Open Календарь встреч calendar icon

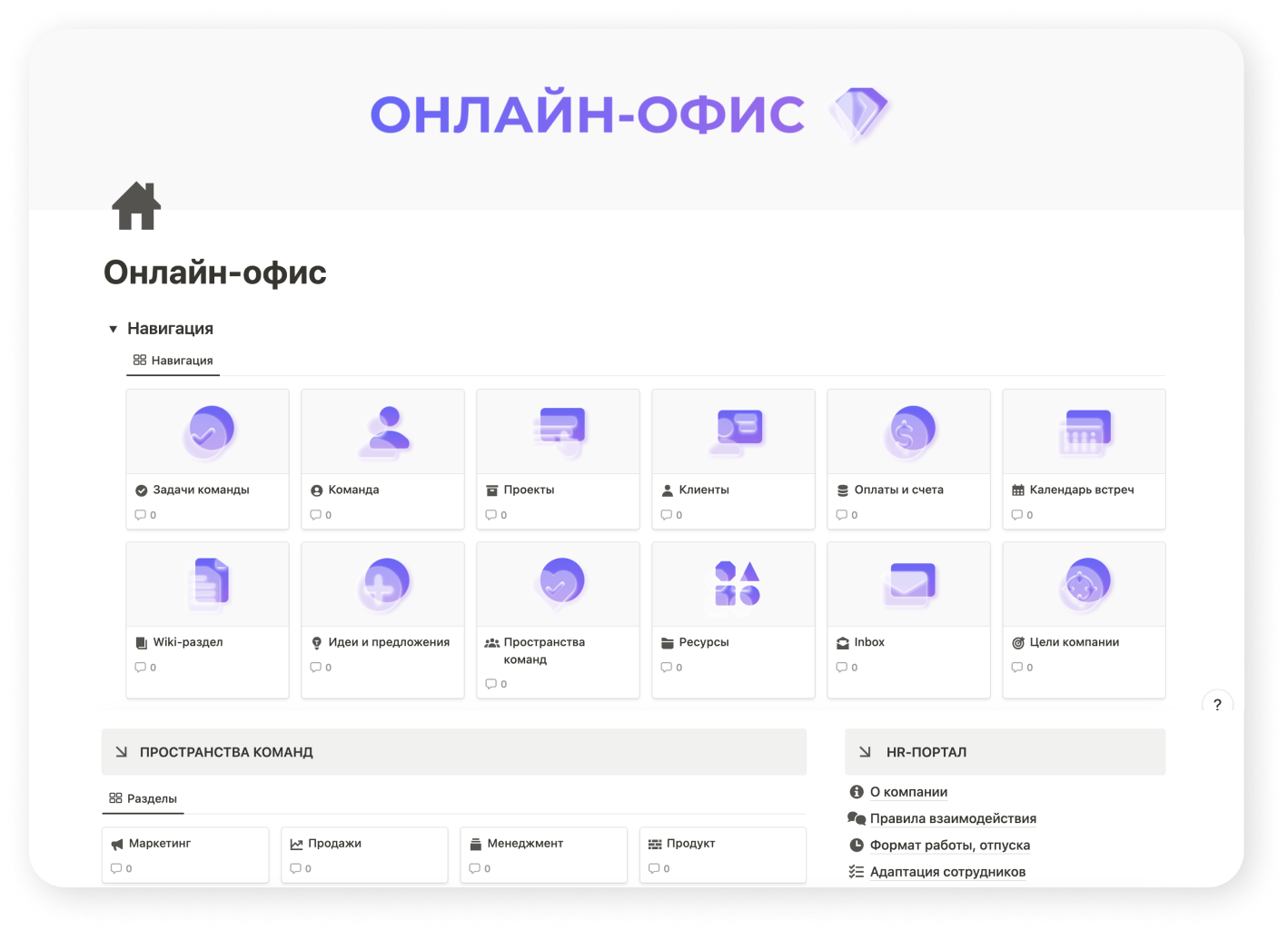tap(1084, 431)
